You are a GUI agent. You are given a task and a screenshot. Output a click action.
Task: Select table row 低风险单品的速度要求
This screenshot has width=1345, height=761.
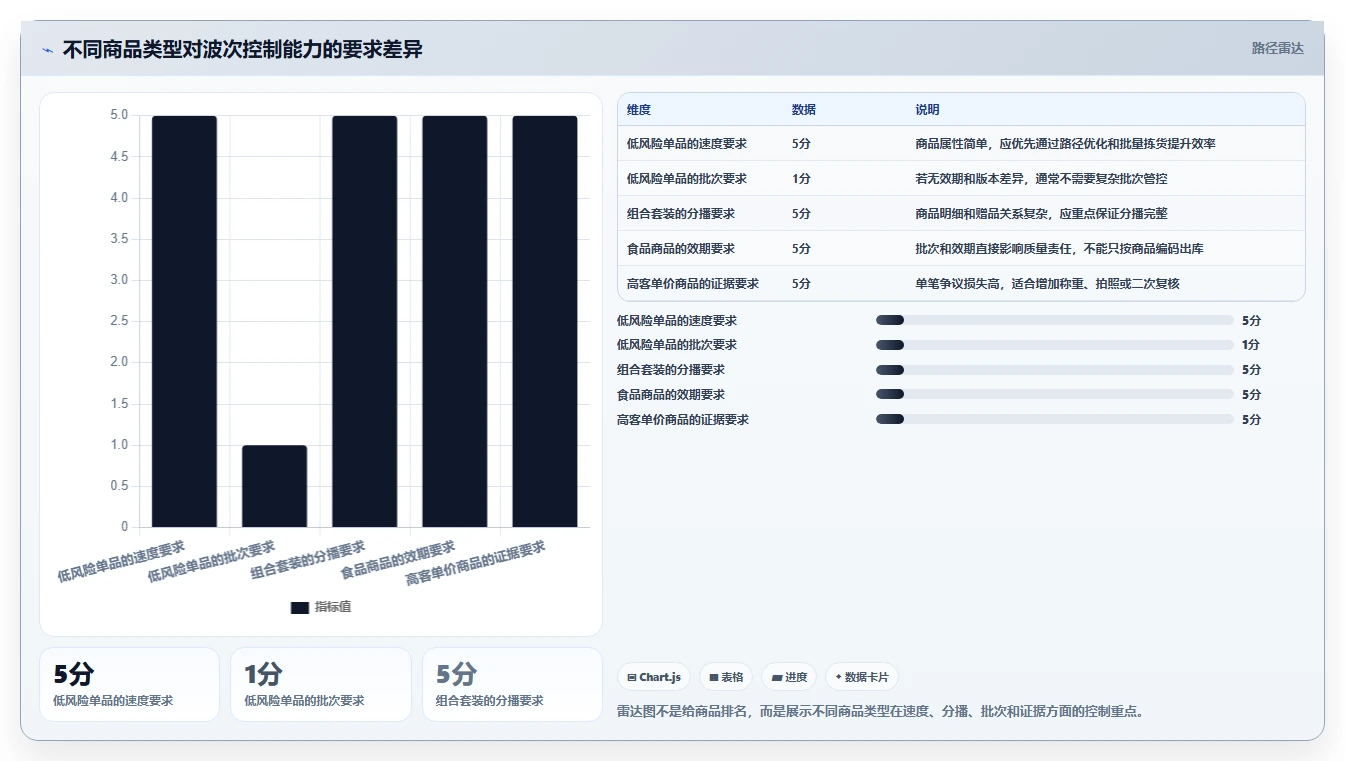[x=961, y=144]
